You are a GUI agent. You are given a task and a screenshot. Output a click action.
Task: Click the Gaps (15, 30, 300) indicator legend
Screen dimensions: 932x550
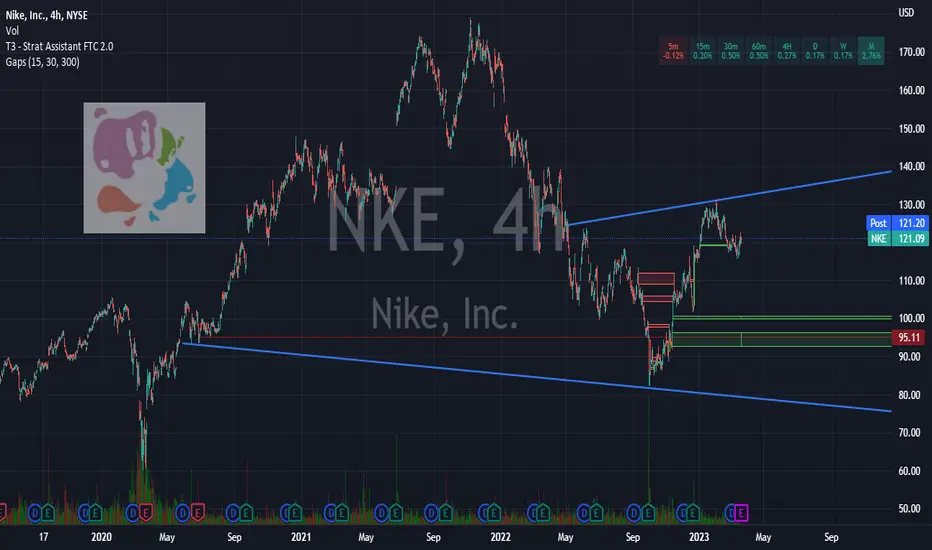point(42,62)
